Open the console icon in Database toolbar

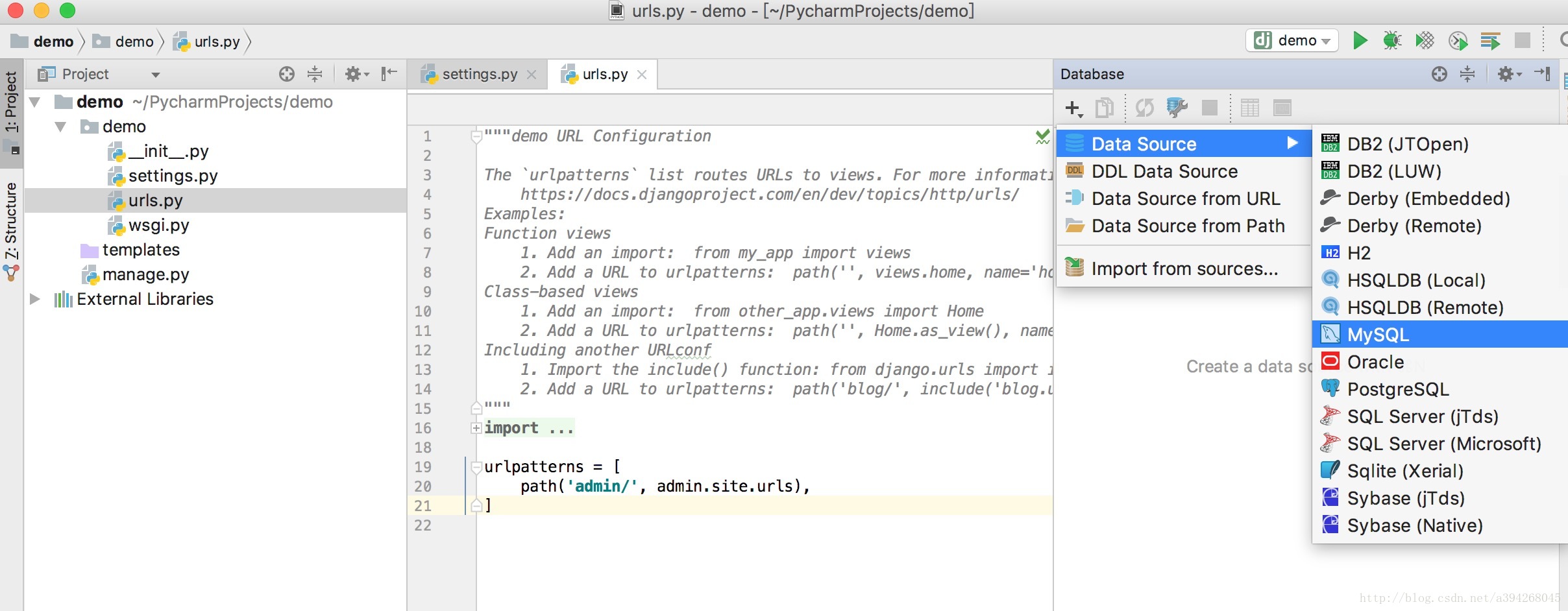click(1282, 108)
